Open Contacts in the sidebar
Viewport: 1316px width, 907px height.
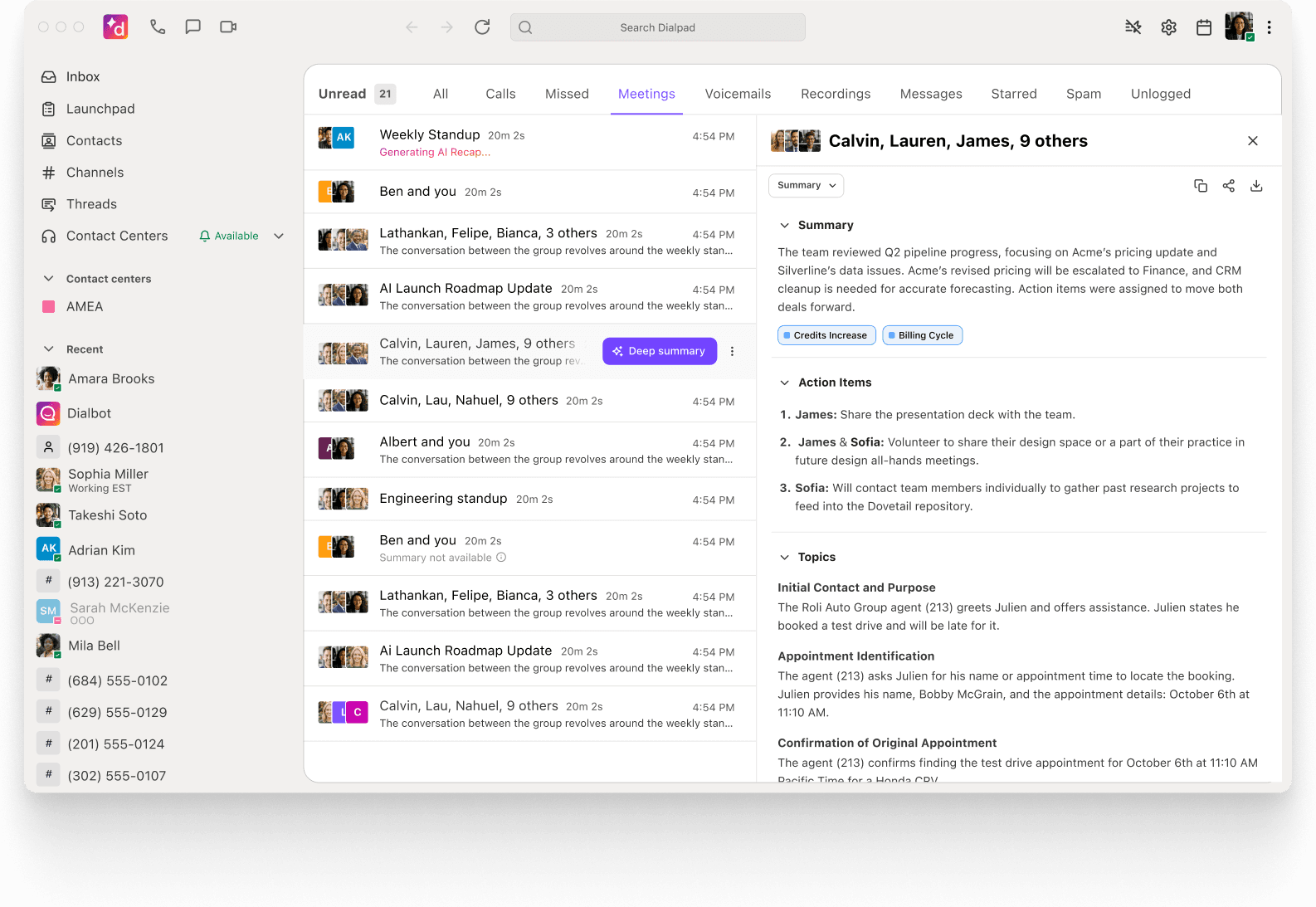[82, 141]
